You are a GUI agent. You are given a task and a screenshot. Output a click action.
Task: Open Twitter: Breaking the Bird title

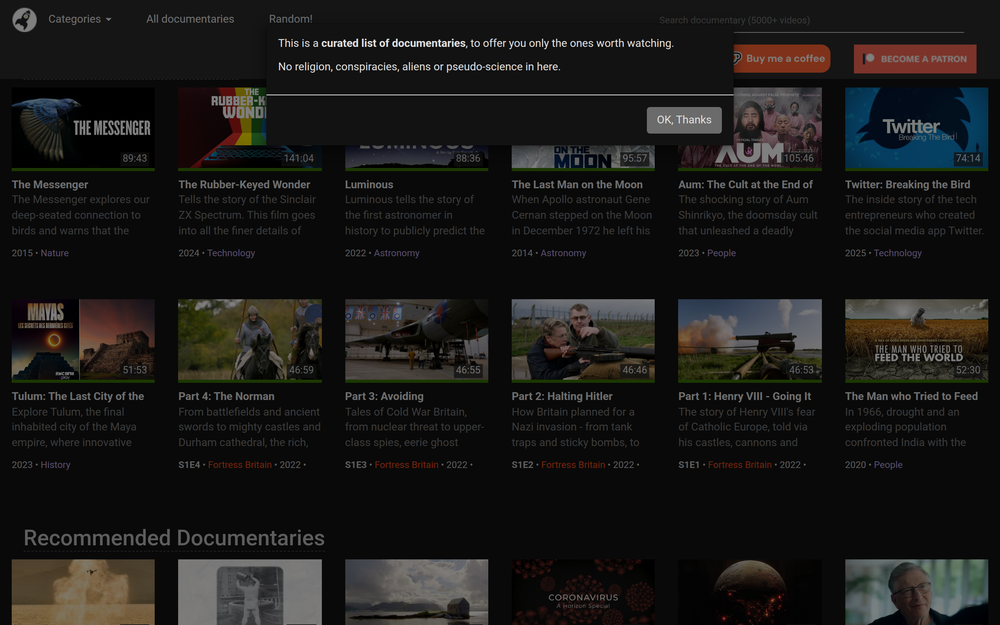(x=908, y=184)
